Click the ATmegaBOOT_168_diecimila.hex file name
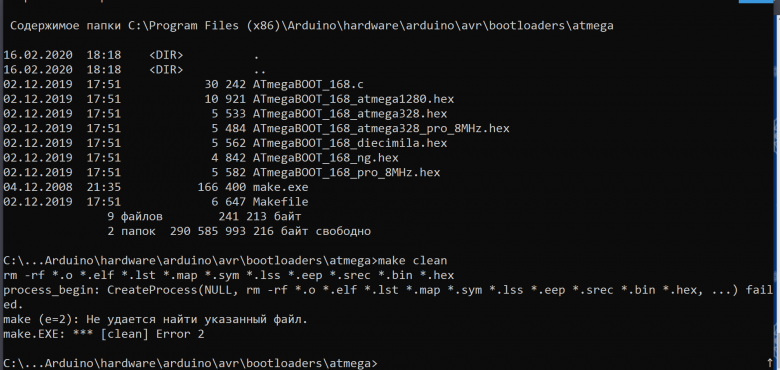Screen dimensions: 780x370 [350, 143]
